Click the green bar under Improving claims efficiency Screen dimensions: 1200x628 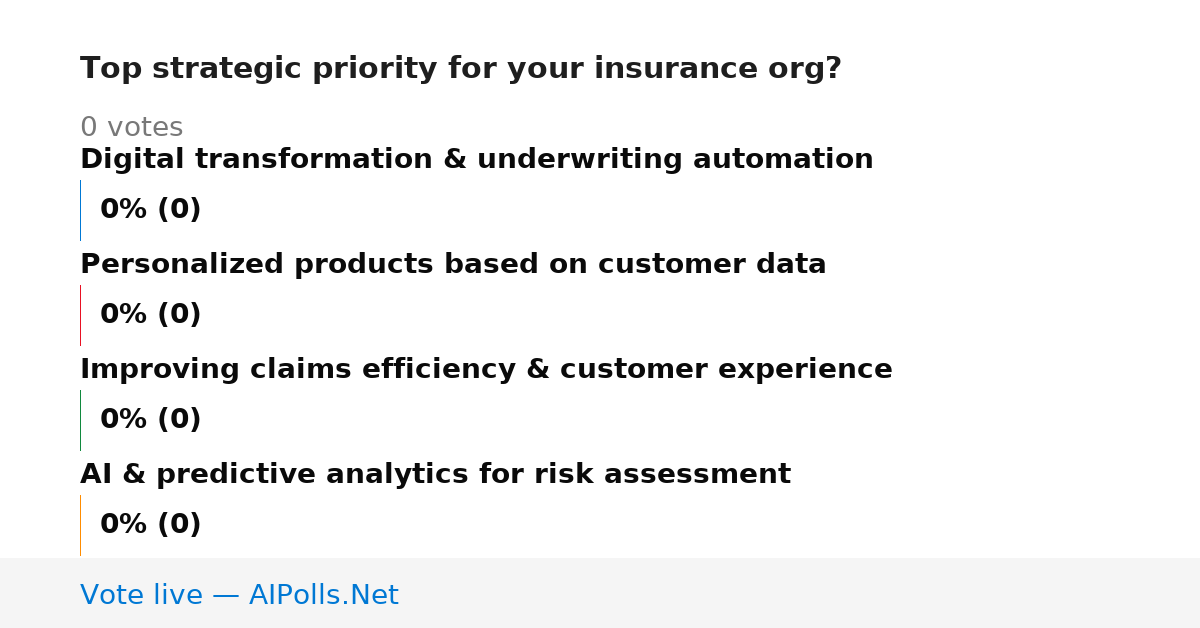pos(80,420)
